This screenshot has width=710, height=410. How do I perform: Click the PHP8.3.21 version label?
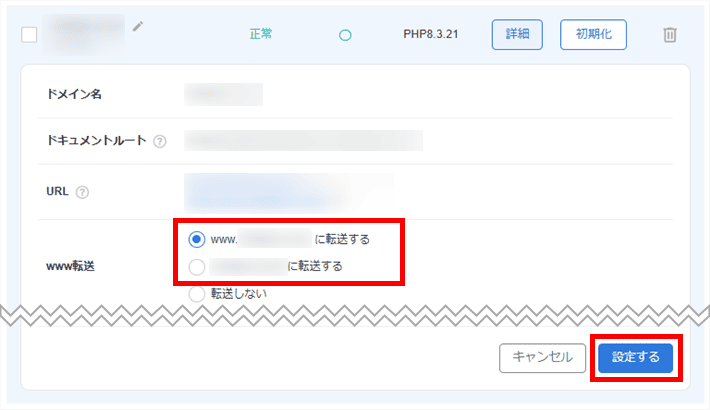pos(432,35)
